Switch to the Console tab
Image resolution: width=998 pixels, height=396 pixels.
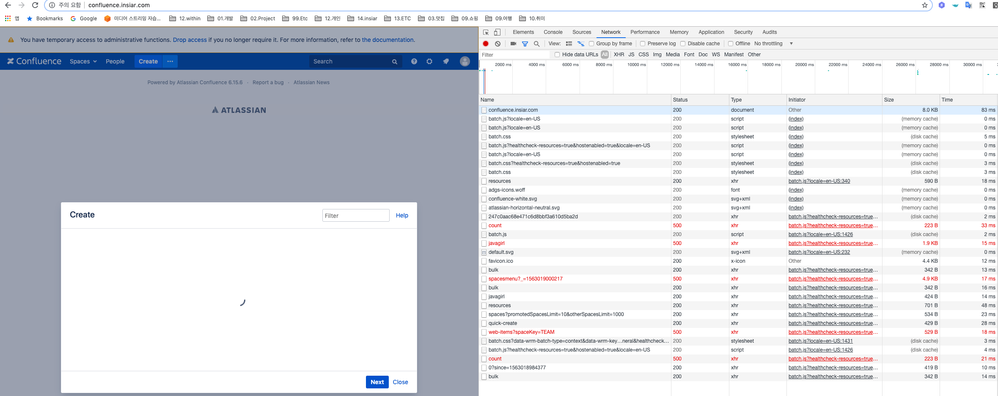point(552,32)
